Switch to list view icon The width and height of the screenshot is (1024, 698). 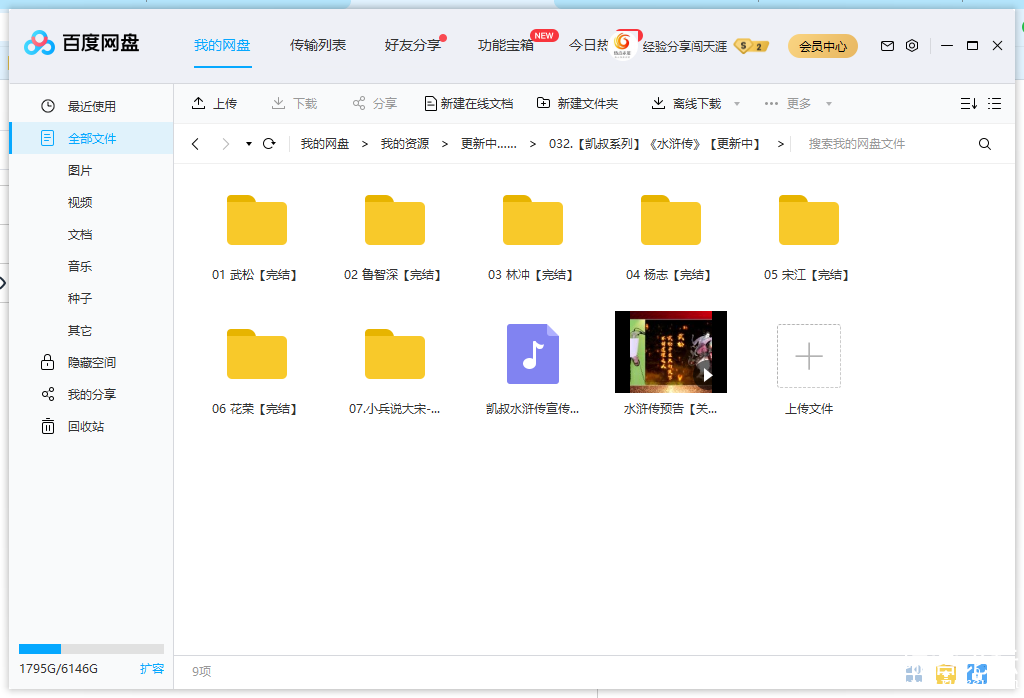point(994,103)
